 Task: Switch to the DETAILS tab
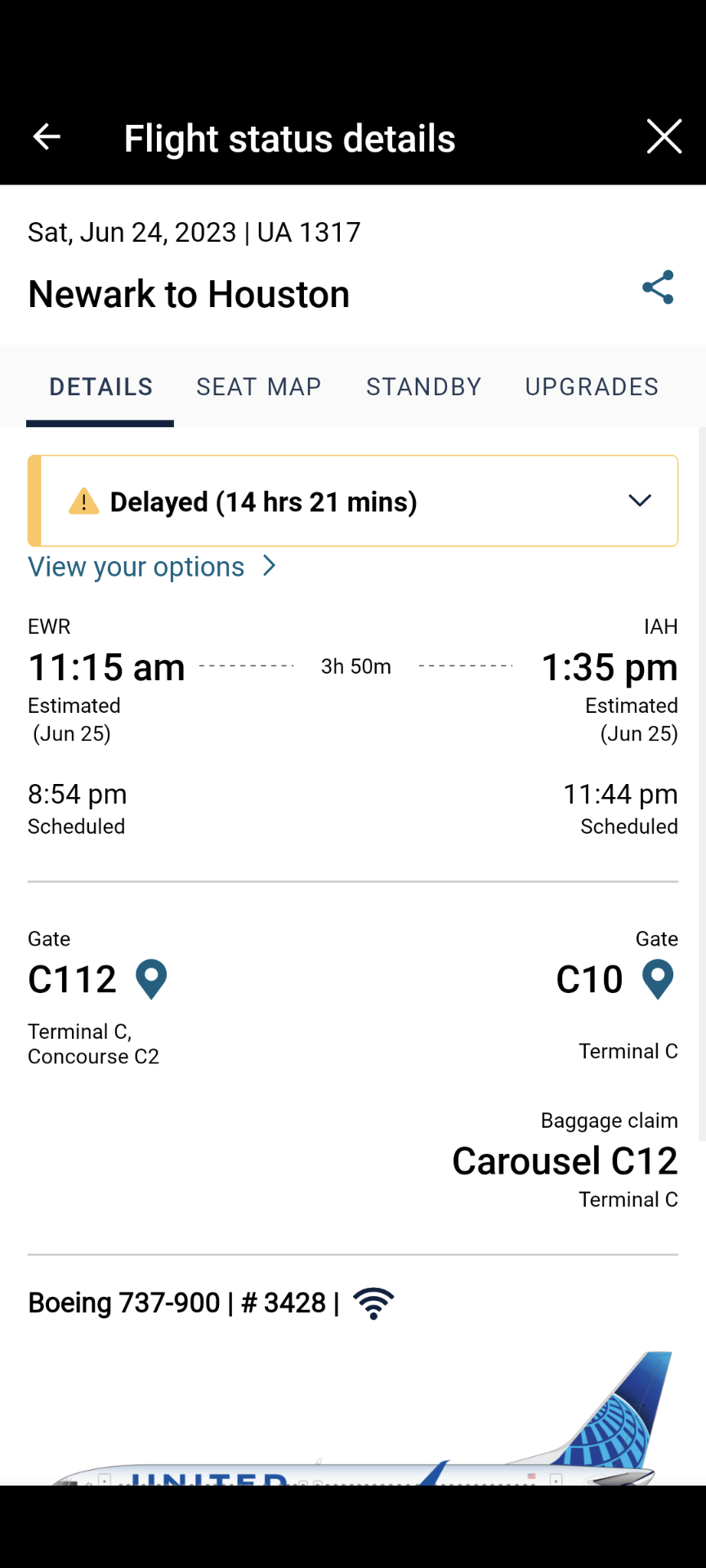pyautogui.click(x=101, y=387)
